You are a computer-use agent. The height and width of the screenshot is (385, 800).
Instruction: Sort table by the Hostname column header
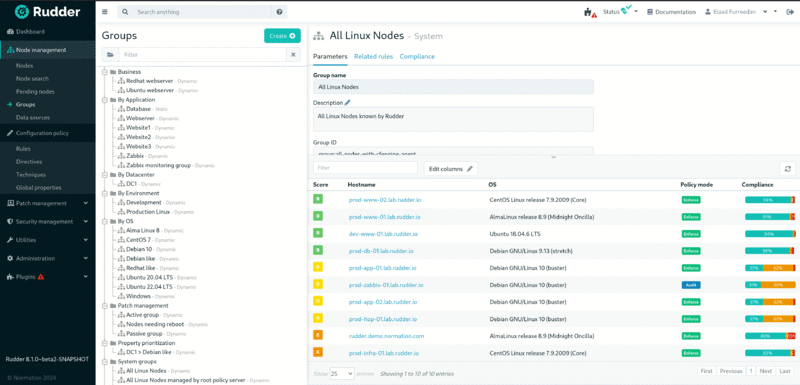[361, 185]
